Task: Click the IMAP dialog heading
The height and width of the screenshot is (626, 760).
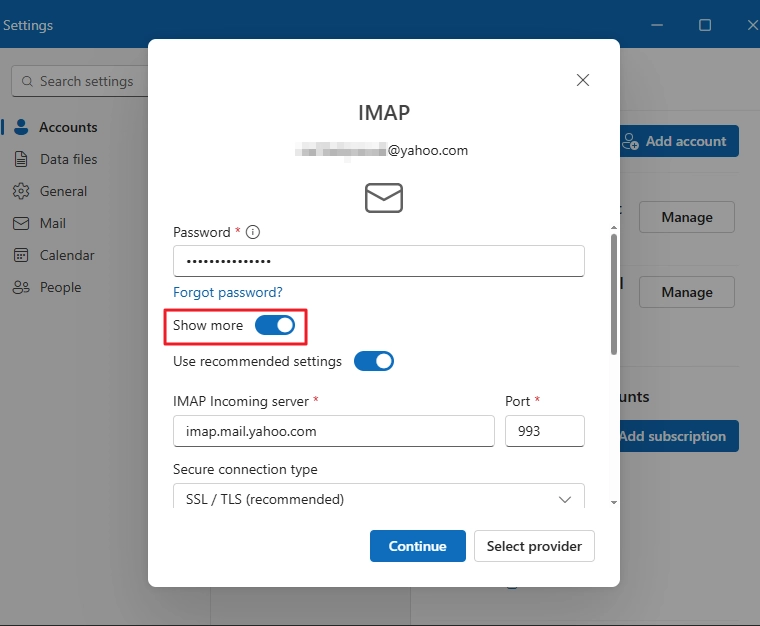Action: tap(384, 112)
